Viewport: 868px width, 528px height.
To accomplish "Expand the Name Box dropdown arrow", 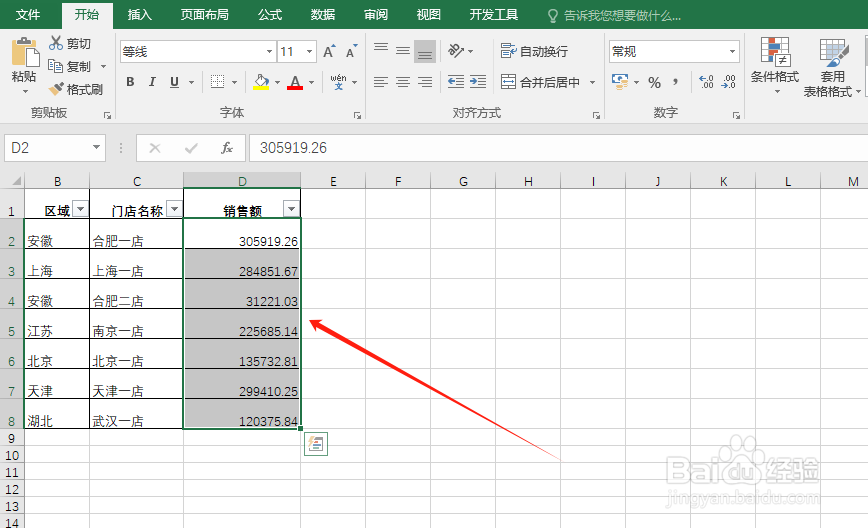I will pos(96,147).
